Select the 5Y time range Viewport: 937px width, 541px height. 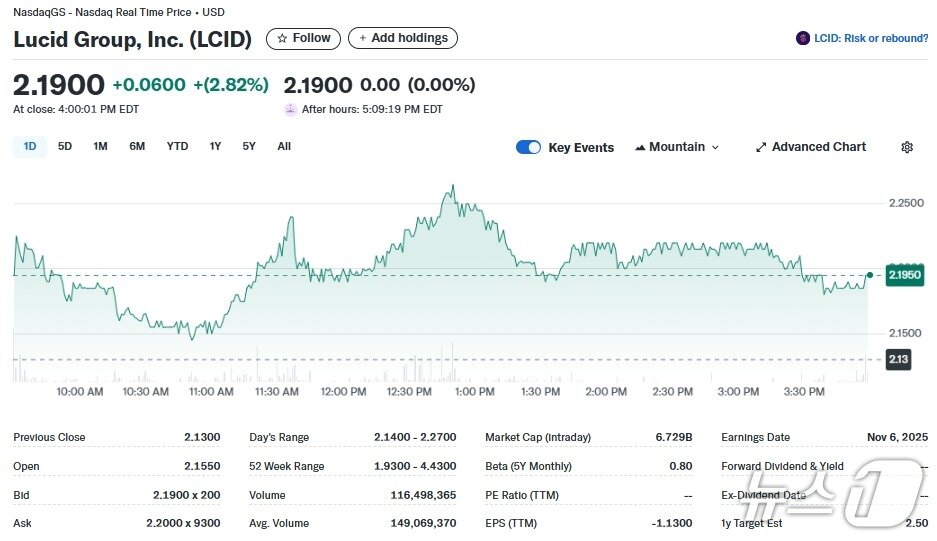click(x=249, y=146)
